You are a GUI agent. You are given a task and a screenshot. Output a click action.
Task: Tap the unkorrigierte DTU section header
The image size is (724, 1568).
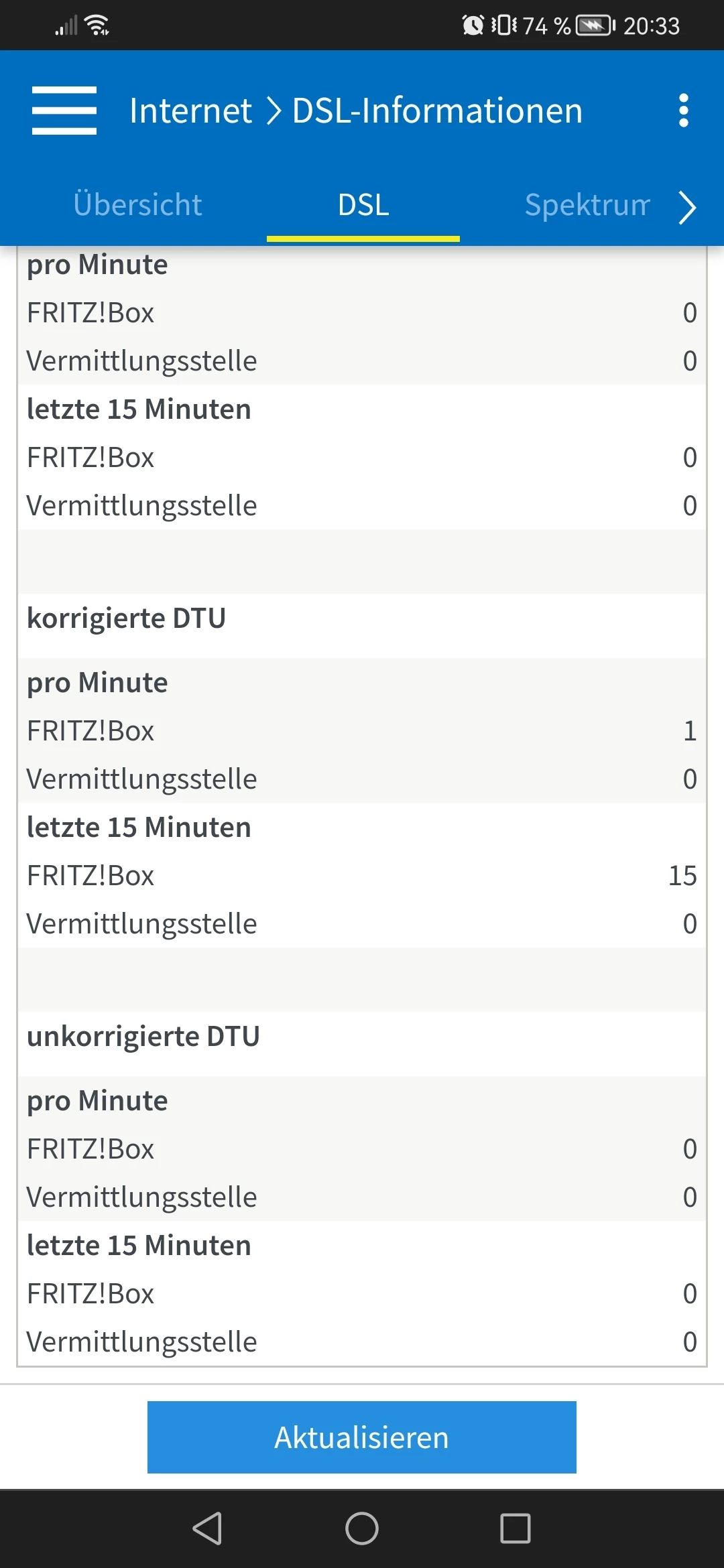point(143,1037)
